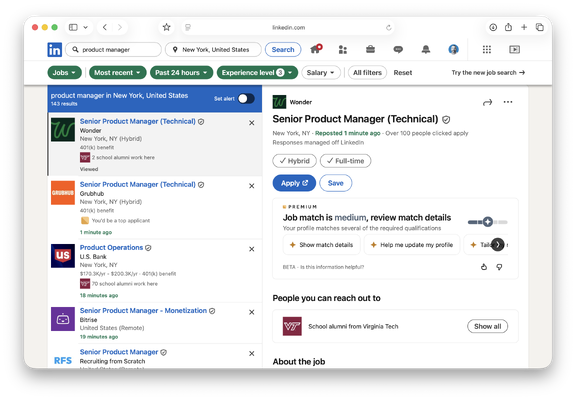Click the Virginia Tech alumni logo

pos(292,326)
